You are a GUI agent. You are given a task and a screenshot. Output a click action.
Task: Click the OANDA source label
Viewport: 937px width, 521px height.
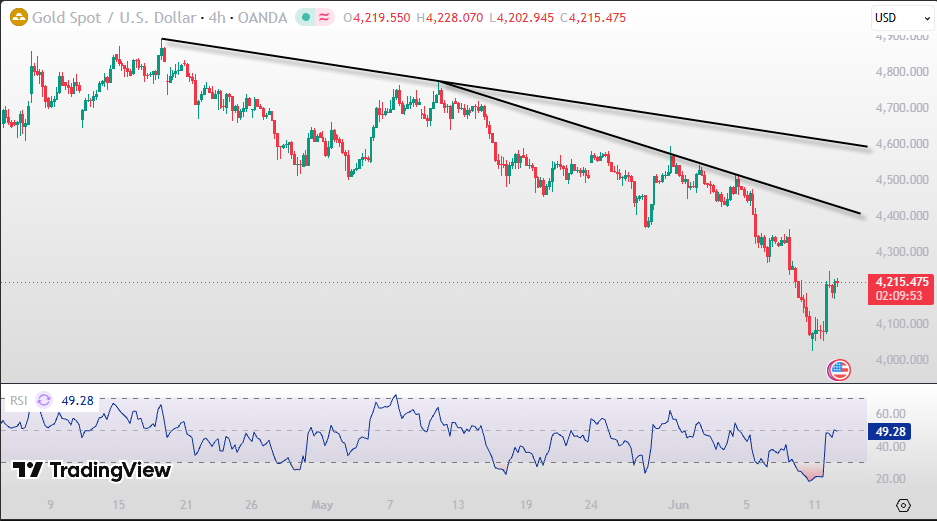pyautogui.click(x=262, y=18)
